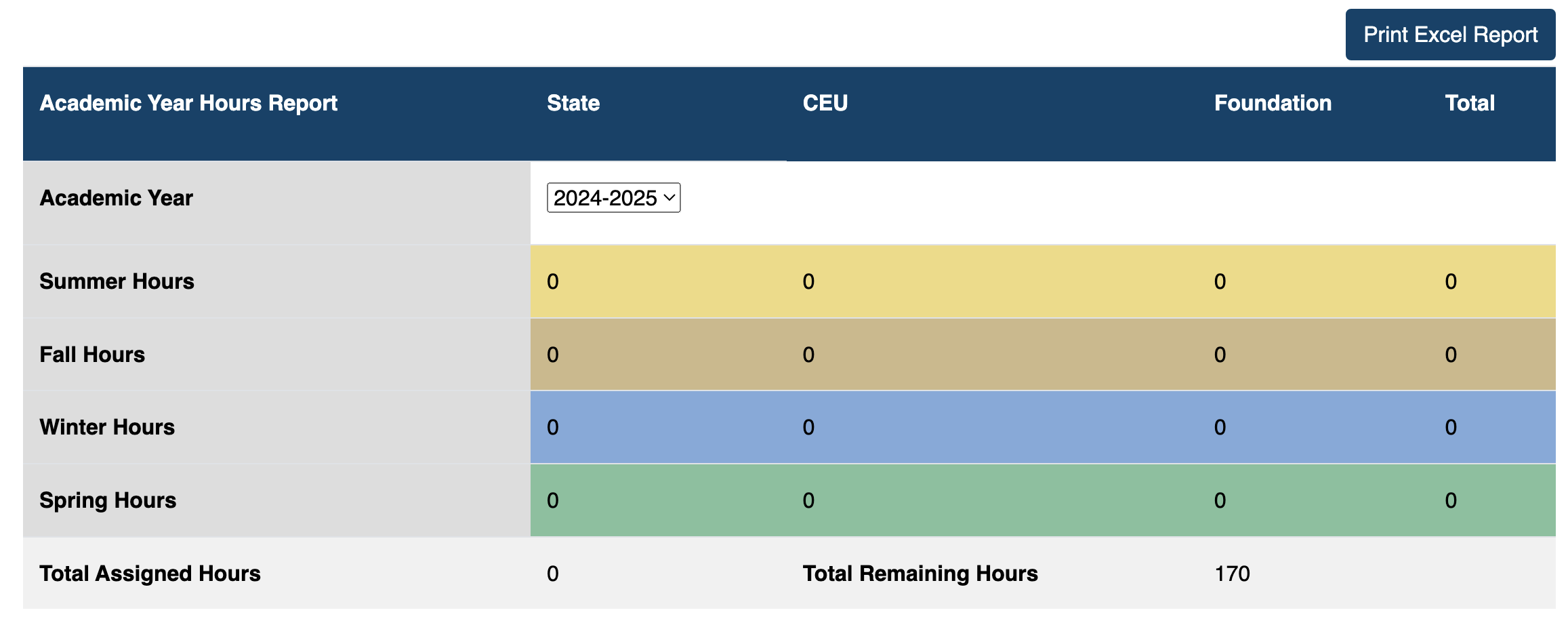Screen dimensions: 1568x644
Task: Select the Spring Hours row label
Action: pos(108,500)
